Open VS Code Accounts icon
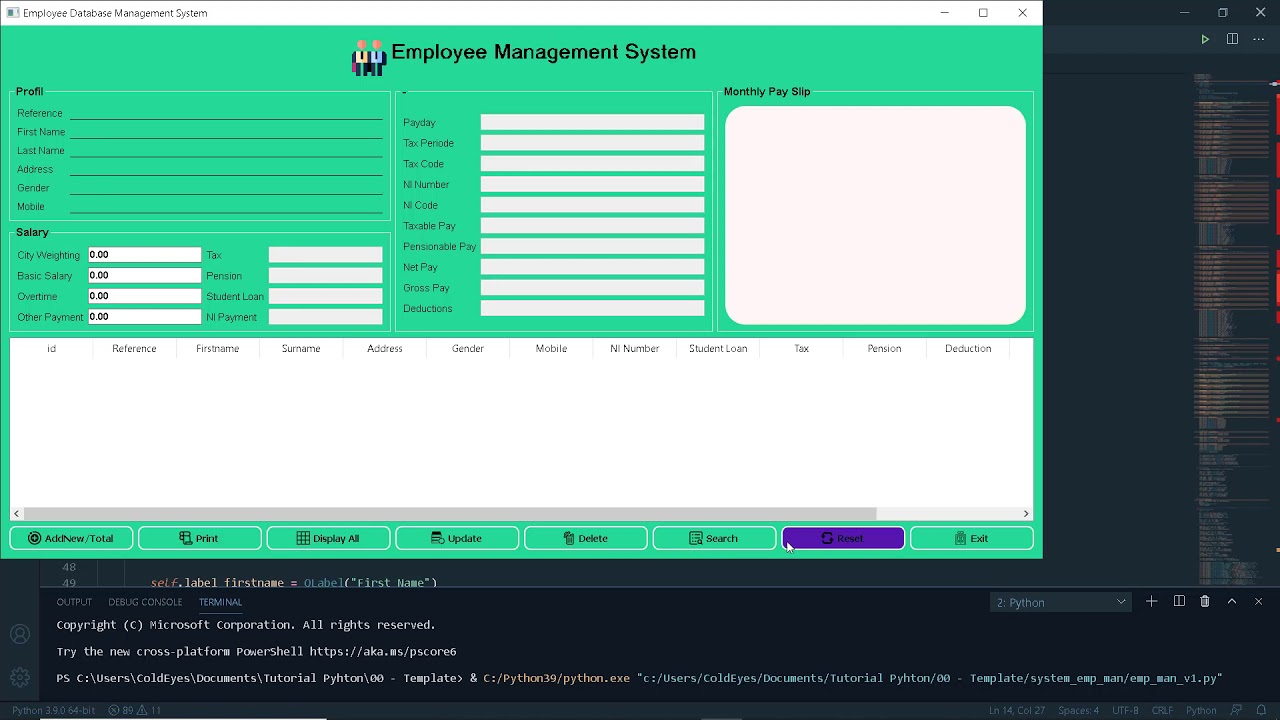1280x720 pixels. tap(20, 634)
